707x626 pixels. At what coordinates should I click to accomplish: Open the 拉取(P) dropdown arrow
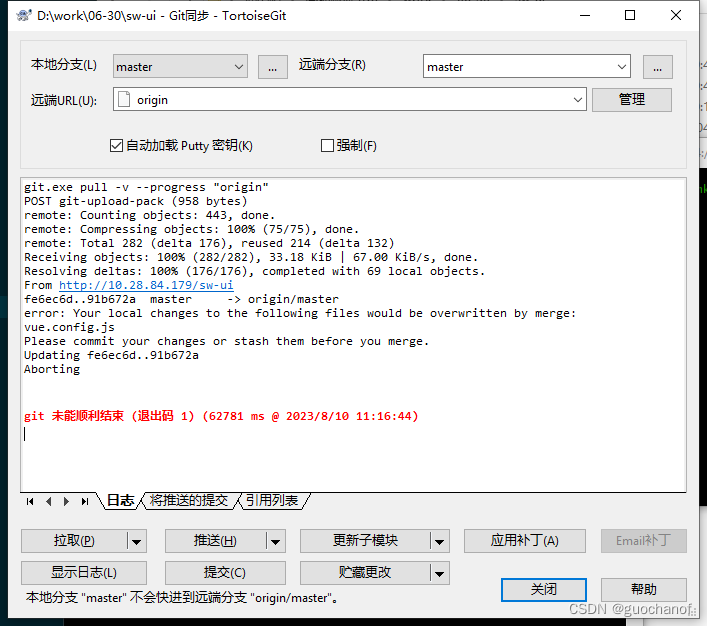pyautogui.click(x=137, y=541)
